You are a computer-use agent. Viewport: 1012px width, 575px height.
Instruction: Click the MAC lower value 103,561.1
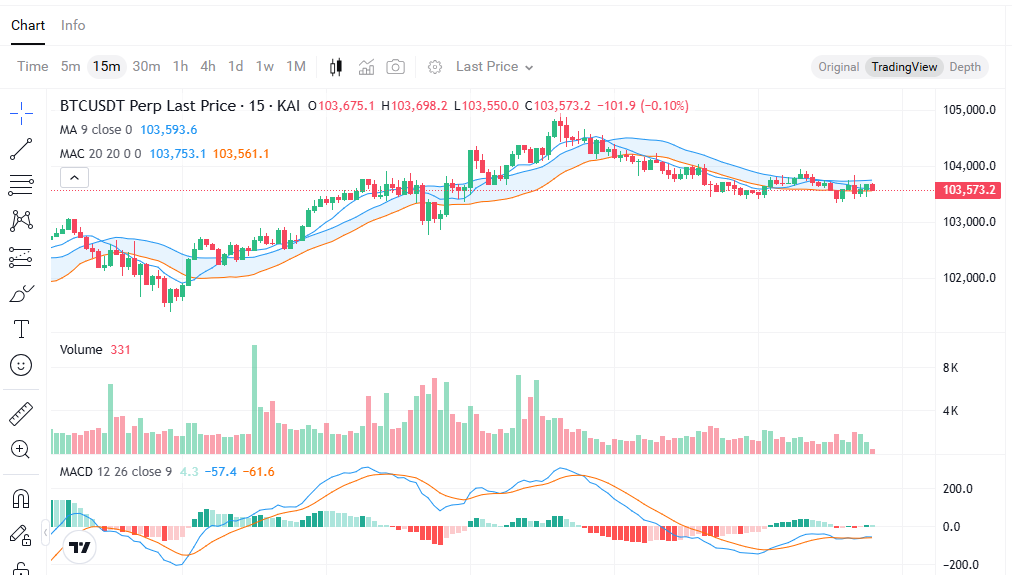pyautogui.click(x=241, y=154)
